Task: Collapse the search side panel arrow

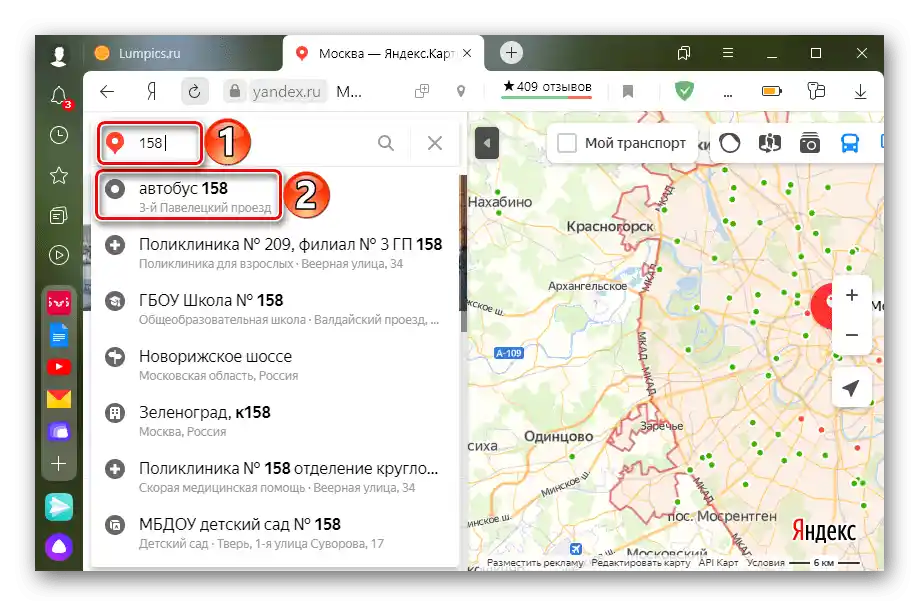Action: [486, 142]
